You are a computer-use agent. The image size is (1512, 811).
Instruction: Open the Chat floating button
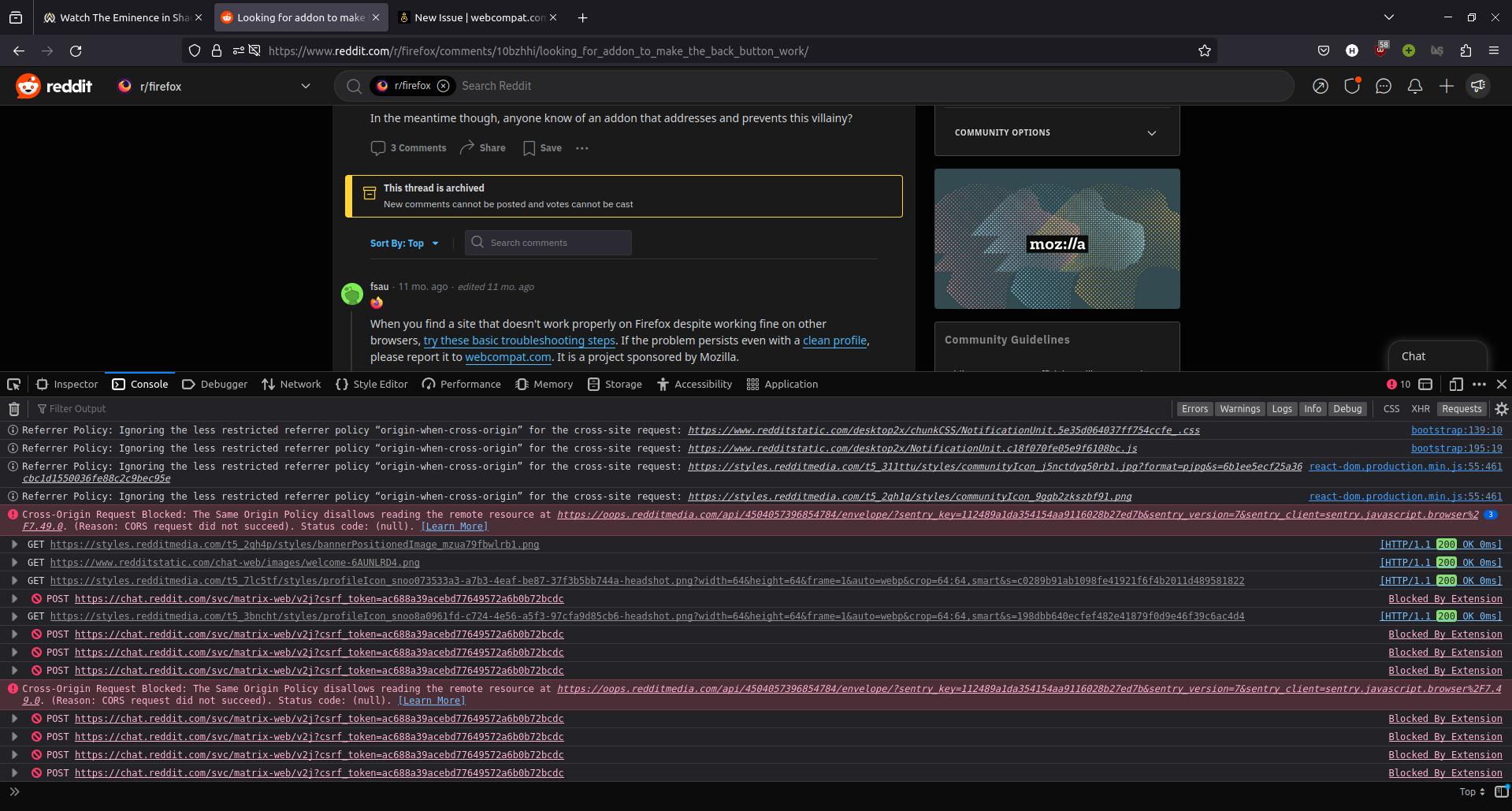pos(1437,356)
